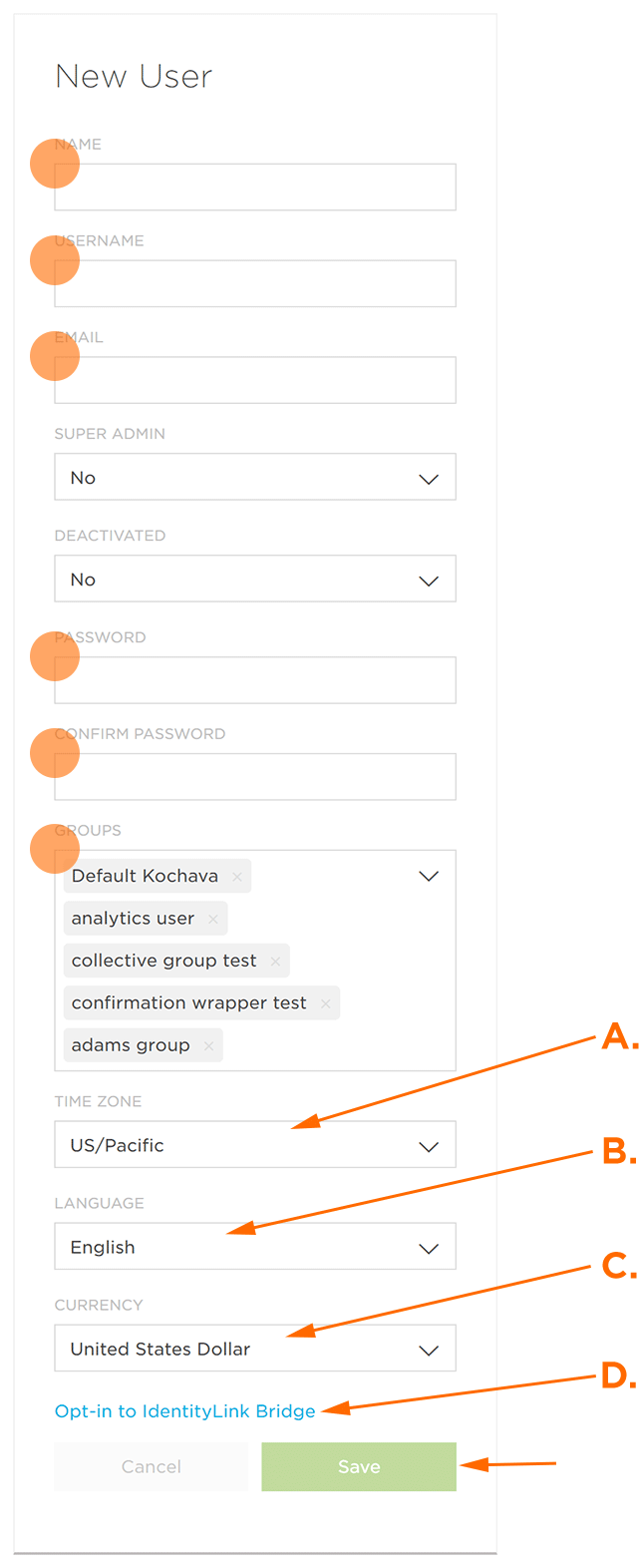Click the Password input field
Viewport: 639px width, 1568px height.
255,680
